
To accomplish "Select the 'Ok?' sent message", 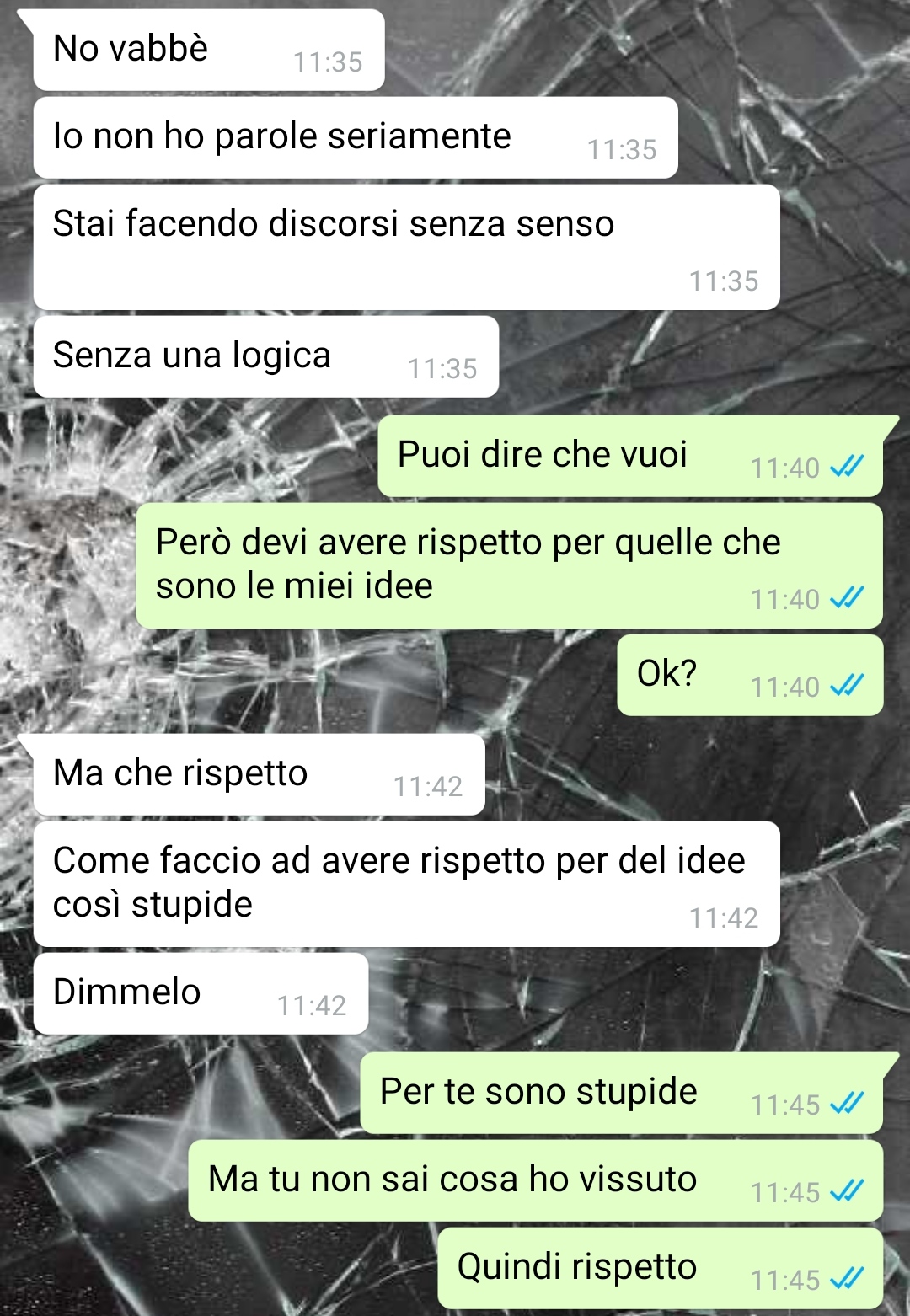I will (x=750, y=675).
